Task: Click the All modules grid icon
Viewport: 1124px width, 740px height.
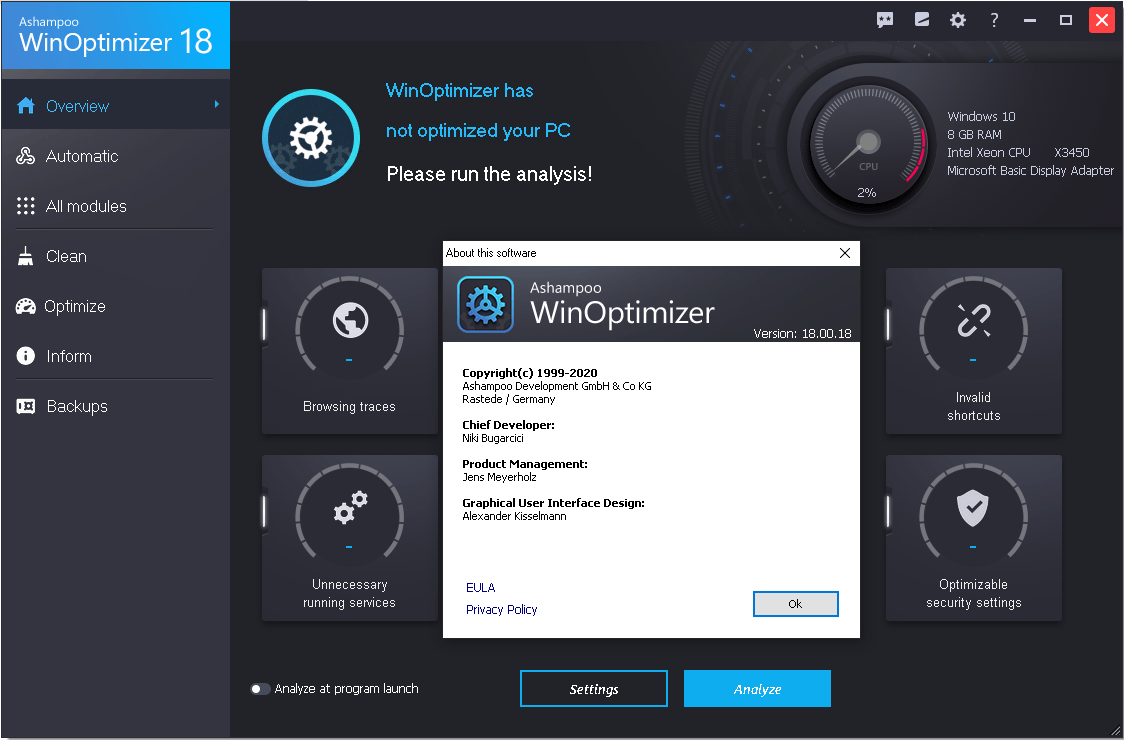Action: tap(26, 207)
